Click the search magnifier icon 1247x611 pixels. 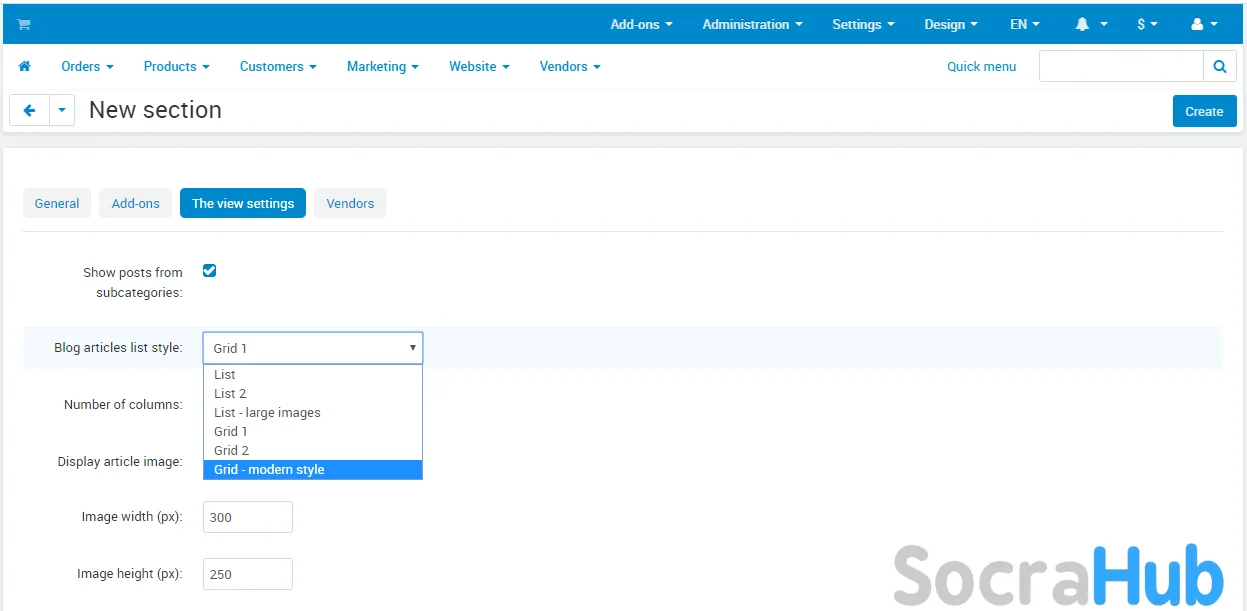[x=1219, y=67]
